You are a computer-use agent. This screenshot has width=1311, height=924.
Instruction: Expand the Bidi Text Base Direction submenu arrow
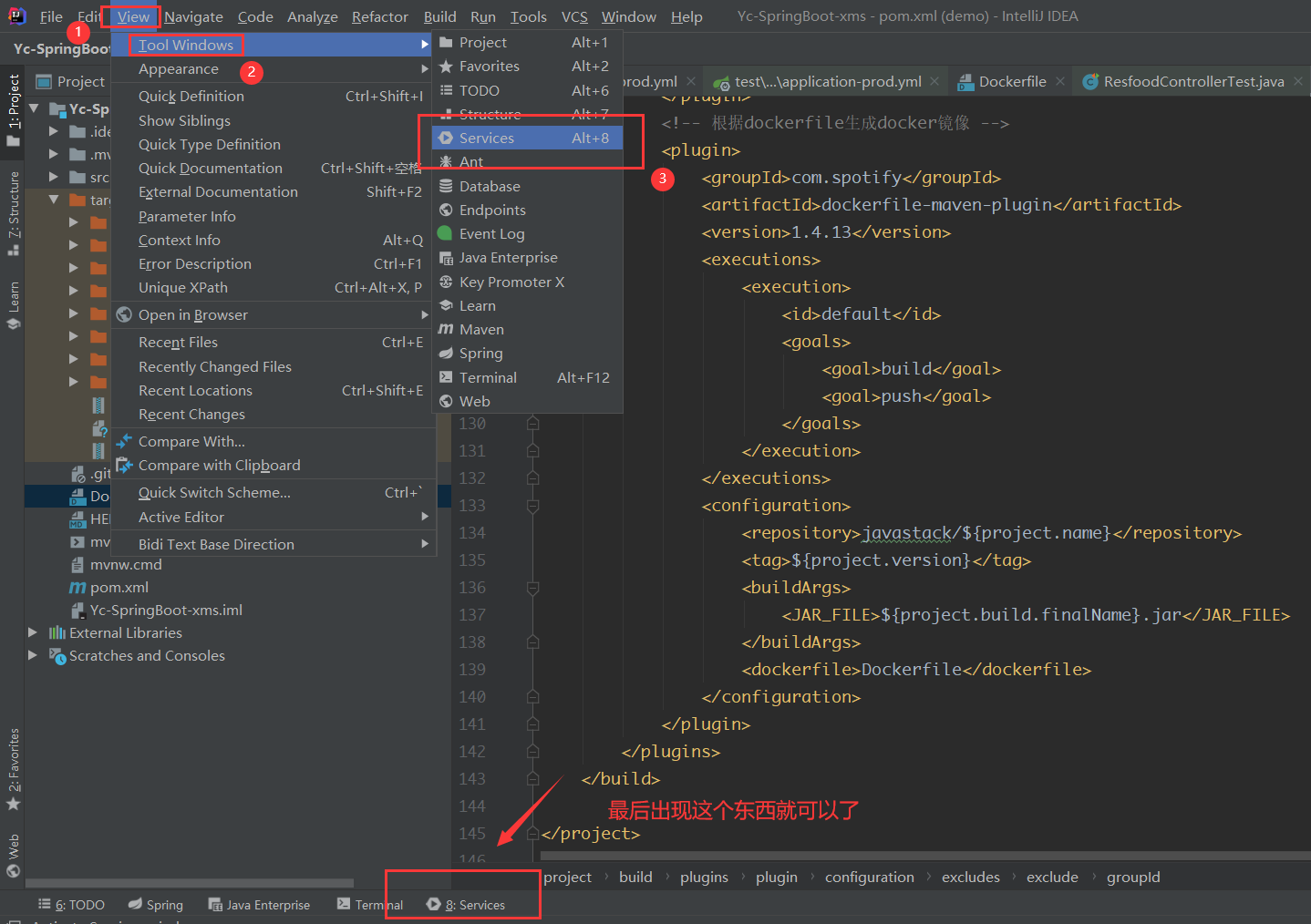(x=425, y=544)
